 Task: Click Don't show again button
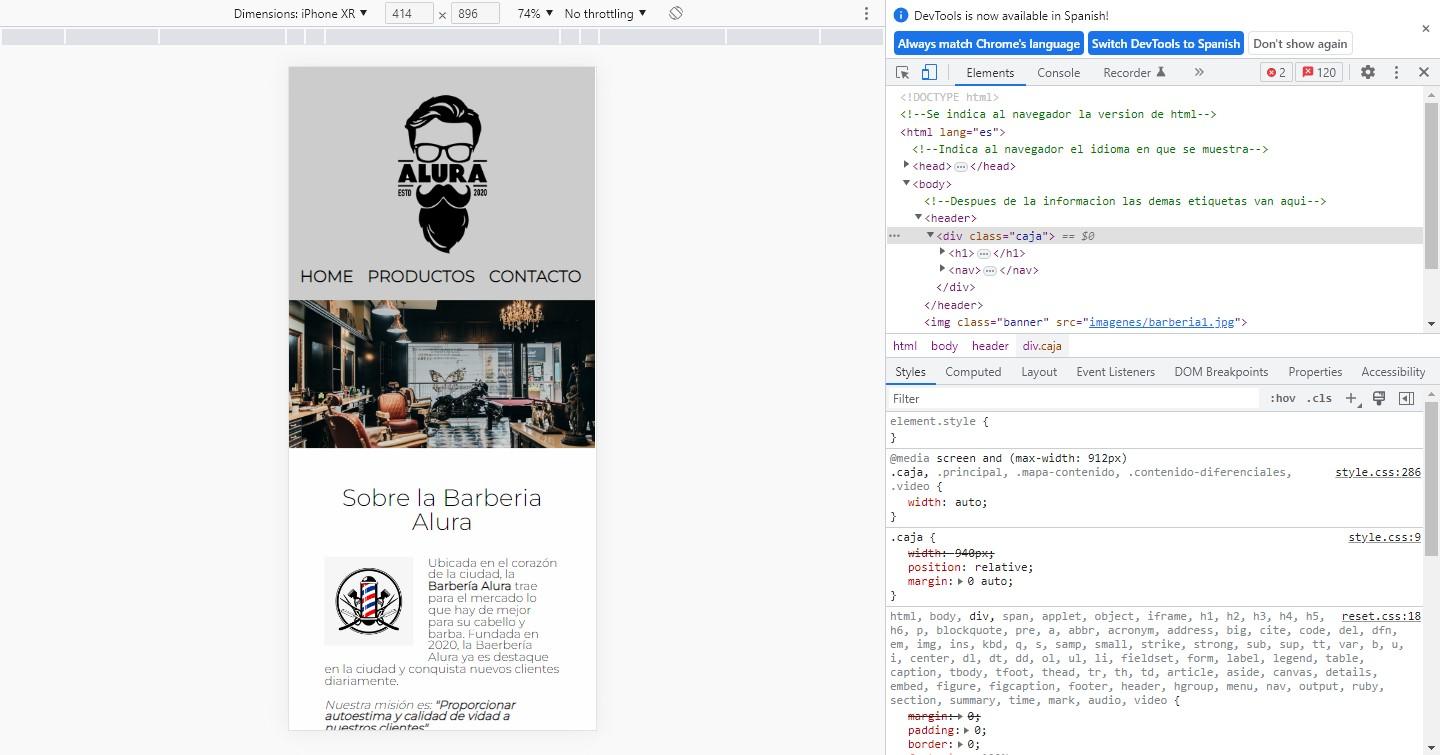pos(1300,43)
